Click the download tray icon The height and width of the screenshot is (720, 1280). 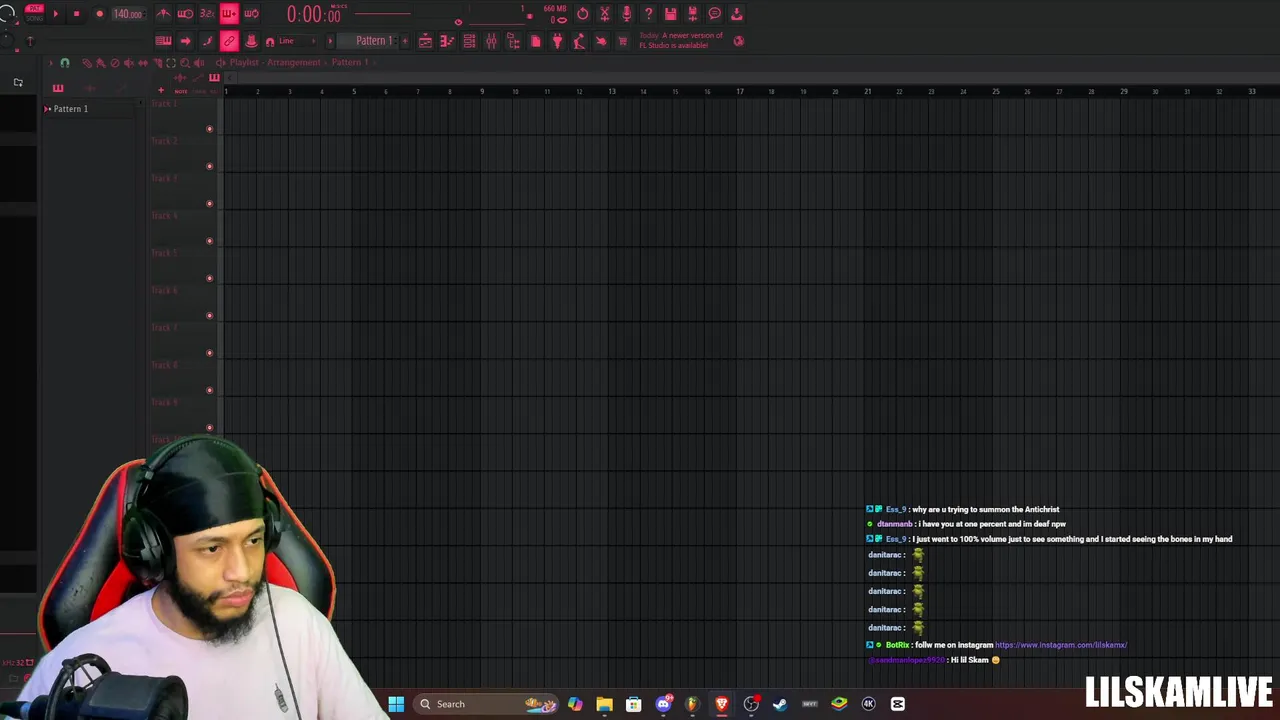click(736, 14)
